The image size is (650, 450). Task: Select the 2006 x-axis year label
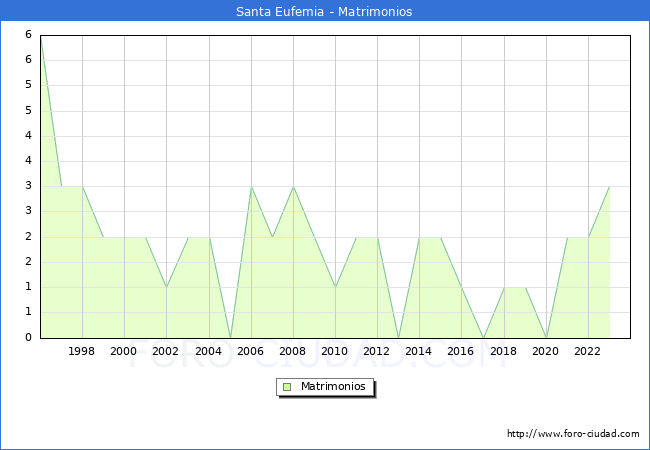pyautogui.click(x=251, y=351)
